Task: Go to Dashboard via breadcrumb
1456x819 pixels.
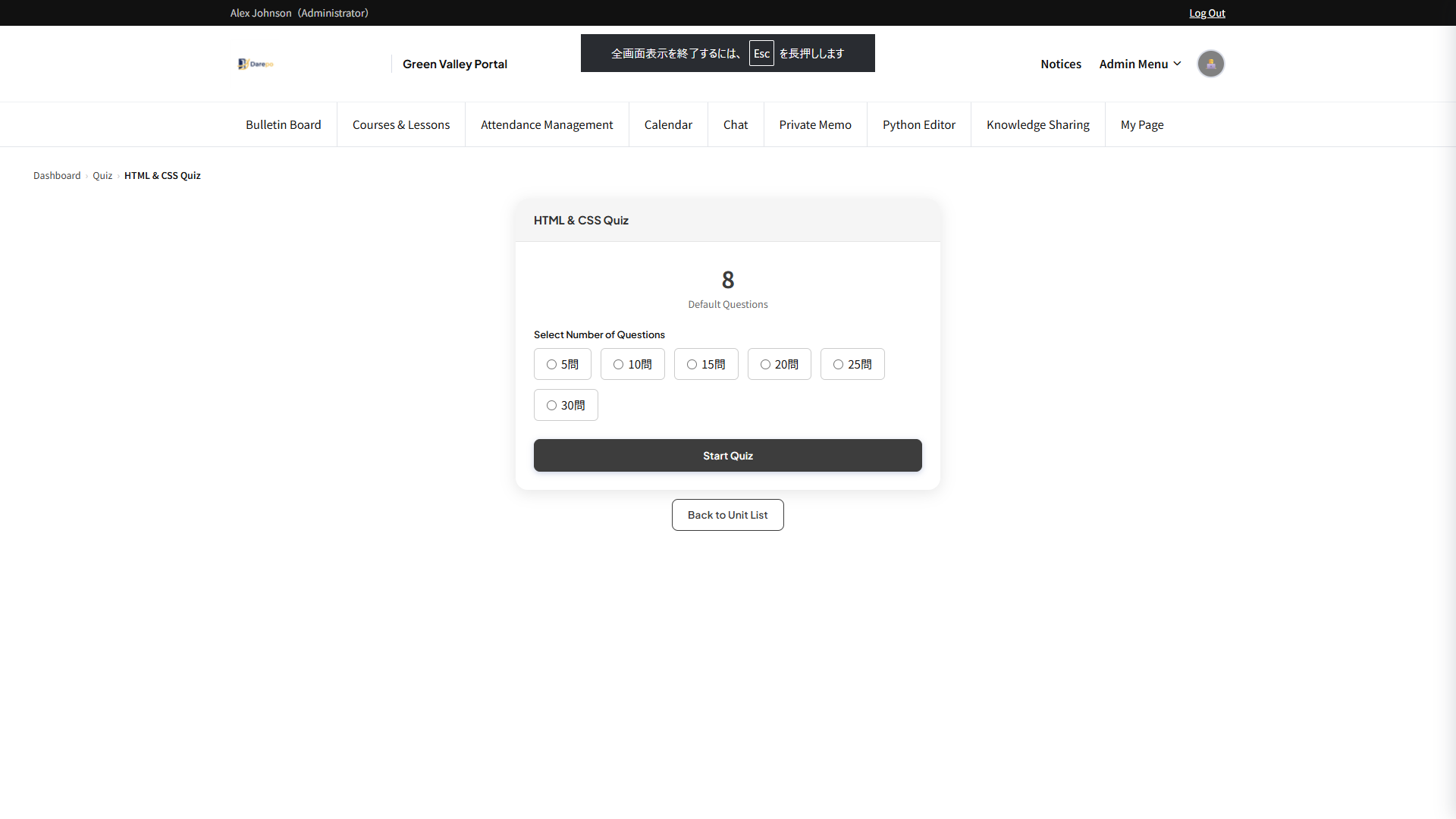Action: 57,175
